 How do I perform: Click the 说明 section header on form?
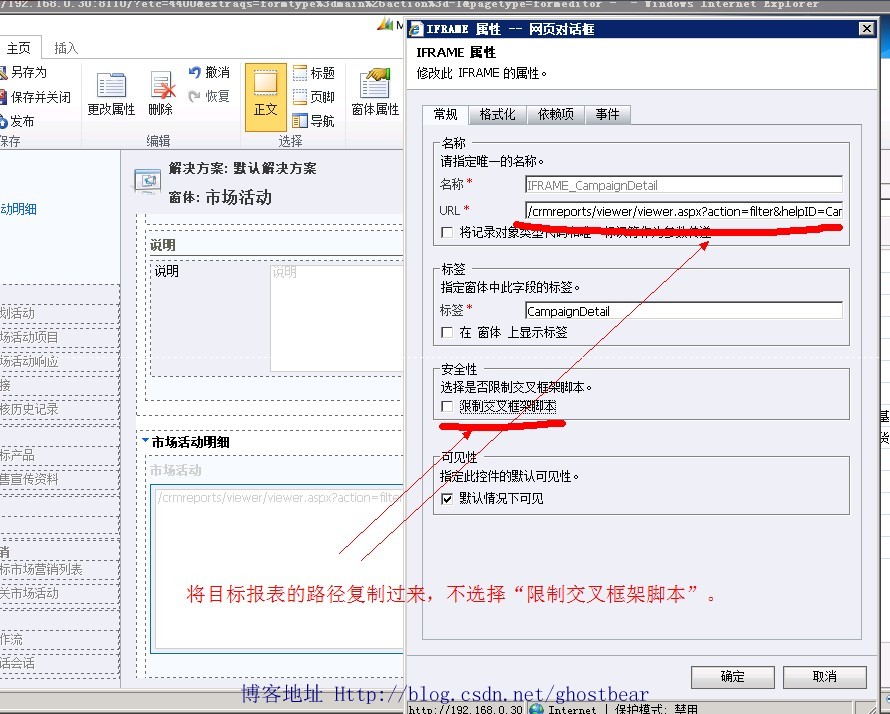point(163,245)
